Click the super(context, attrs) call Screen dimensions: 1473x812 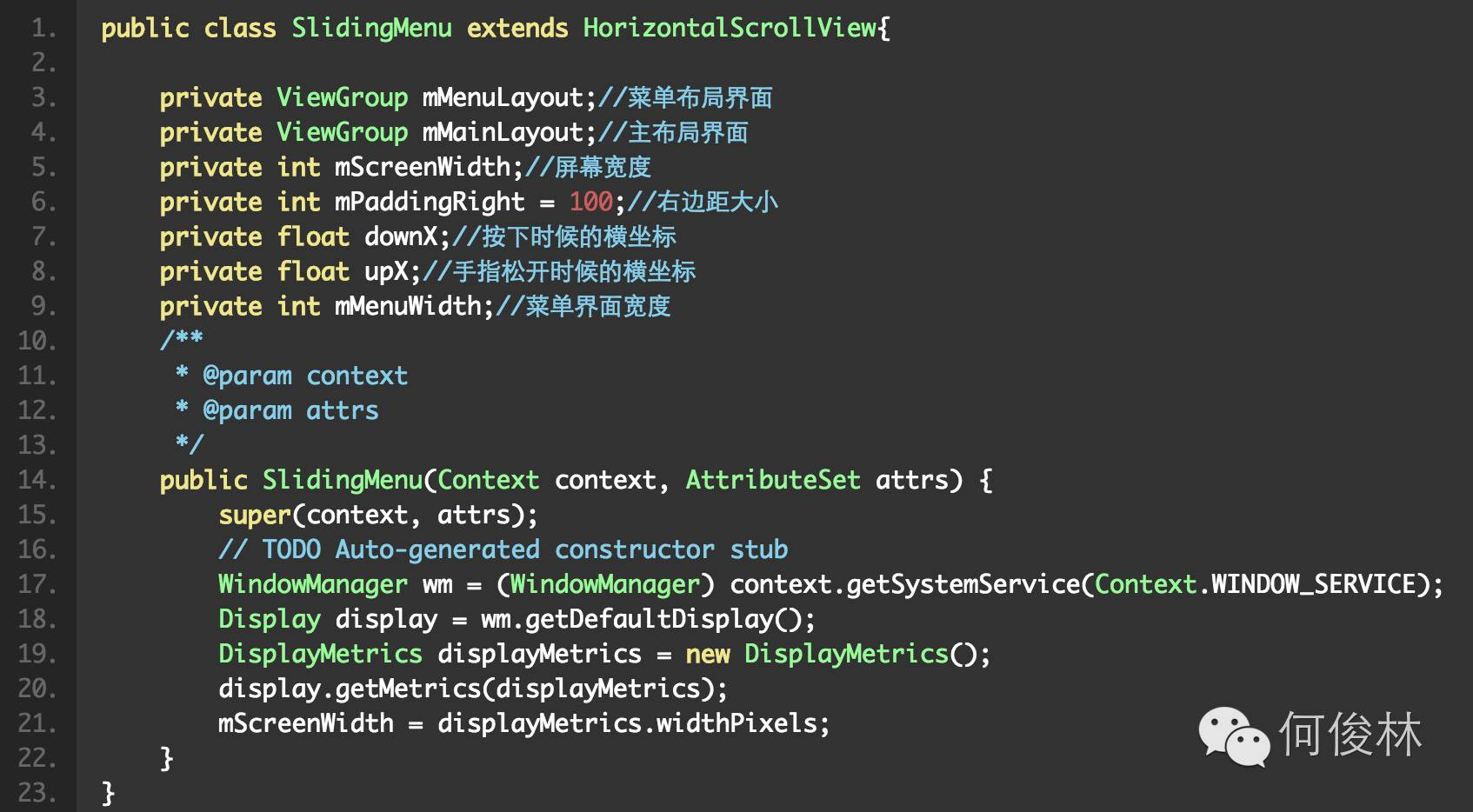377,516
